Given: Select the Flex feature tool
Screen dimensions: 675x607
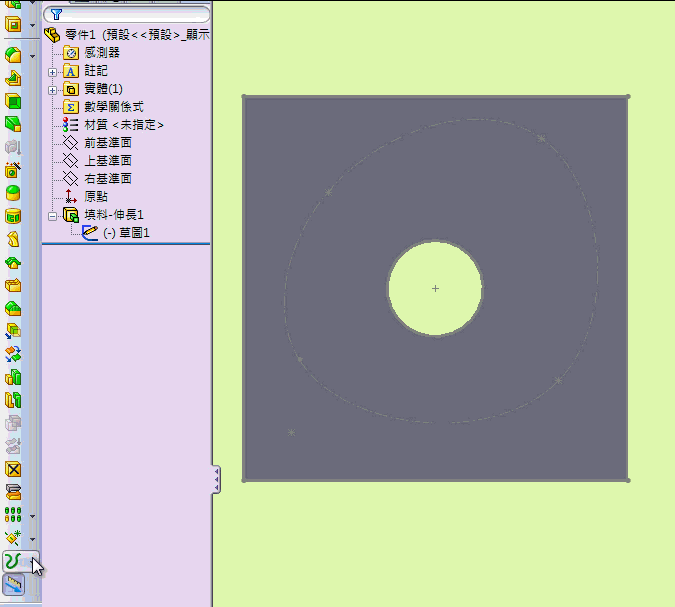Looking at the screenshot, I should pyautogui.click(x=13, y=239).
